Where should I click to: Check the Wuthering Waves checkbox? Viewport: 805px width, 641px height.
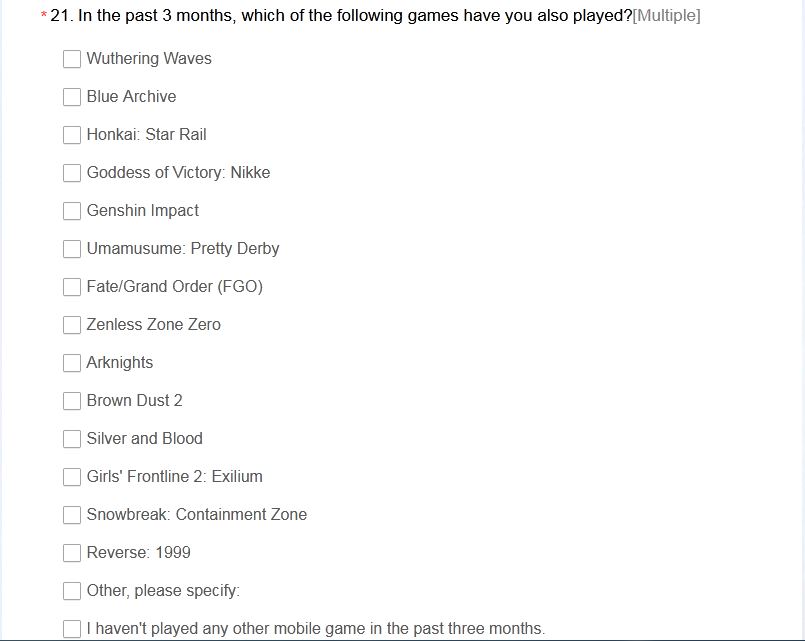tap(72, 59)
